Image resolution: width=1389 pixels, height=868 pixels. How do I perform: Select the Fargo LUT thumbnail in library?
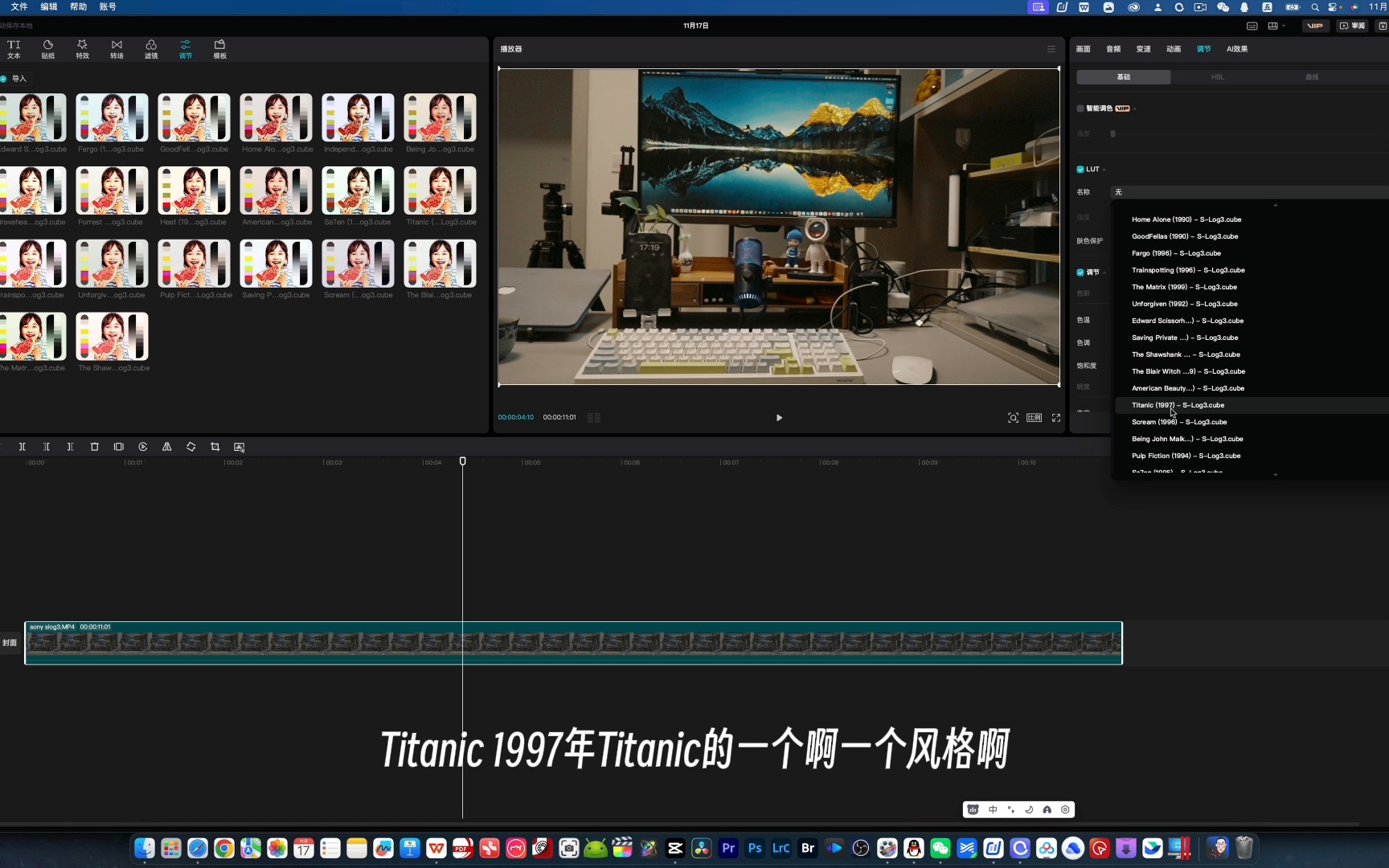tap(112, 117)
